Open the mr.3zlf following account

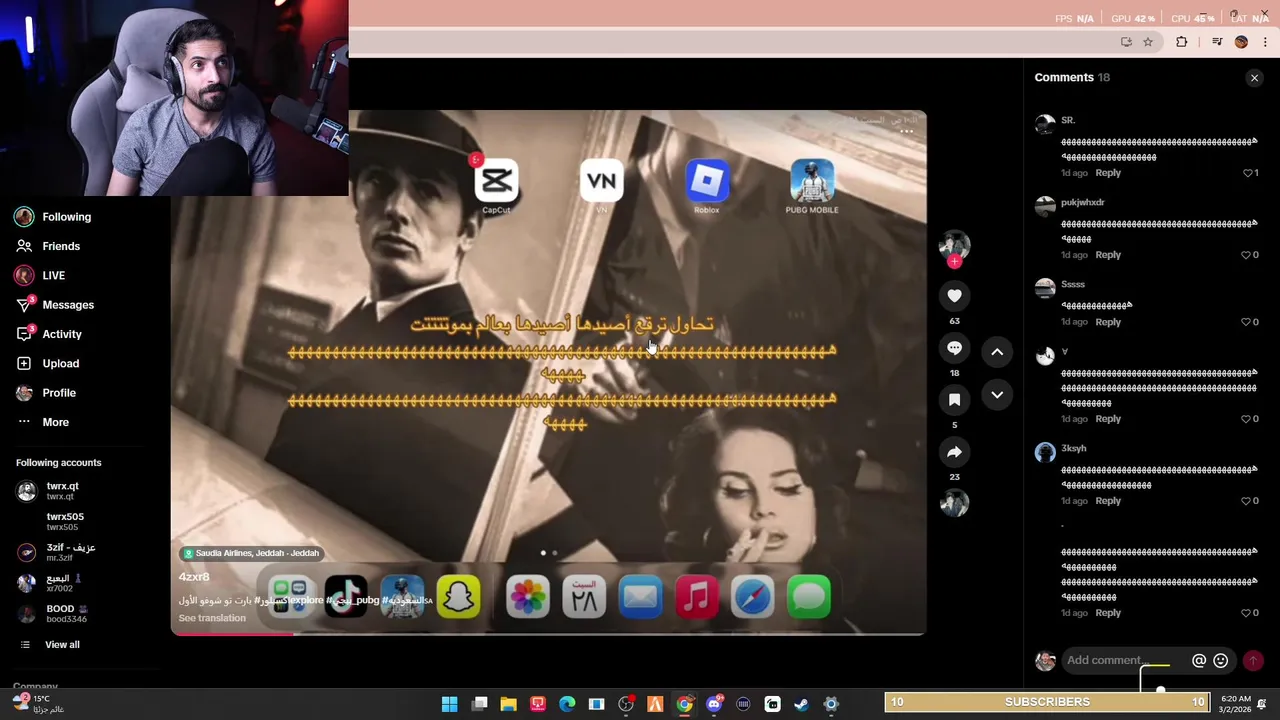point(57,552)
